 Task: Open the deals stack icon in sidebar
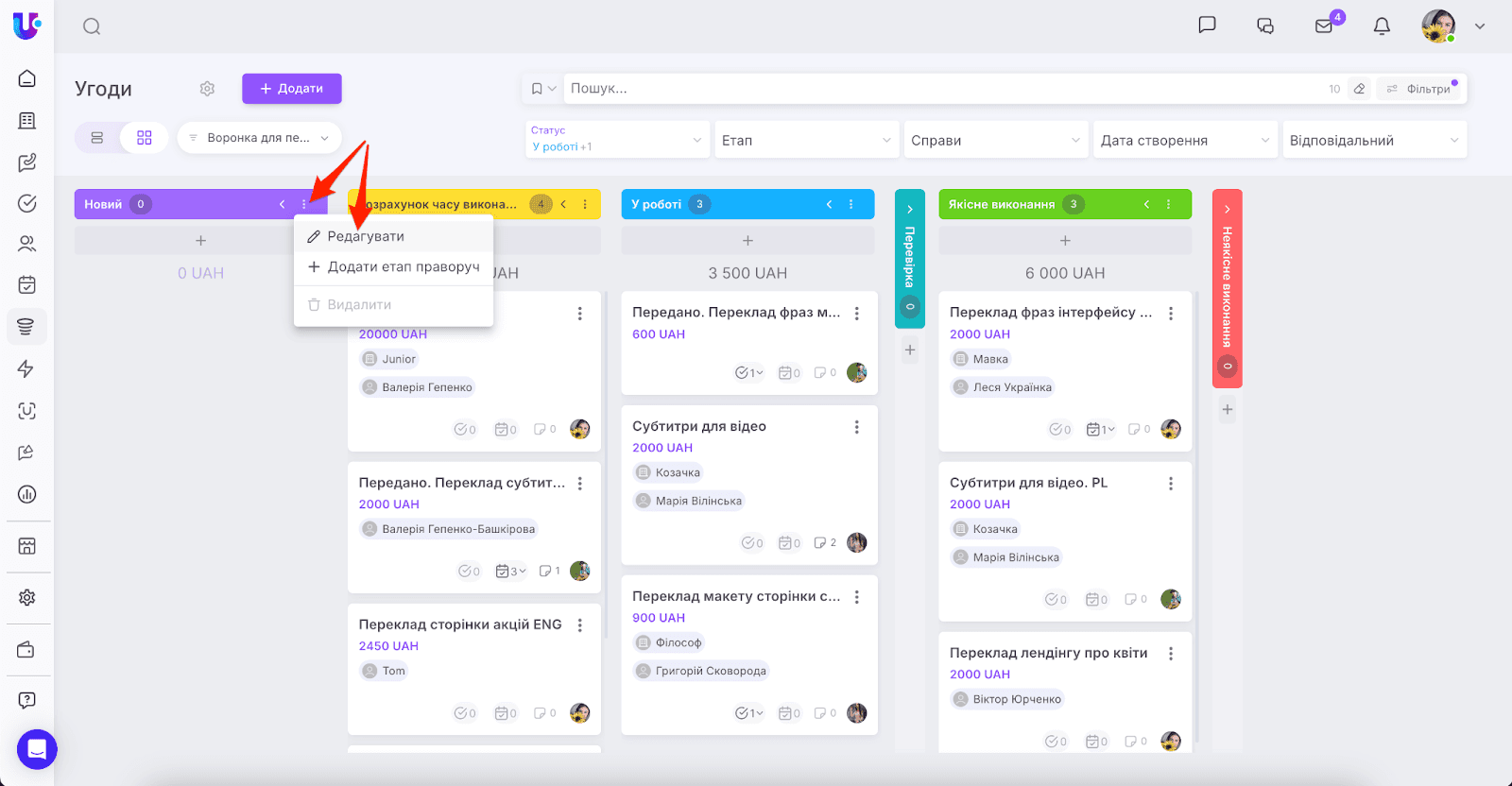pos(26,327)
